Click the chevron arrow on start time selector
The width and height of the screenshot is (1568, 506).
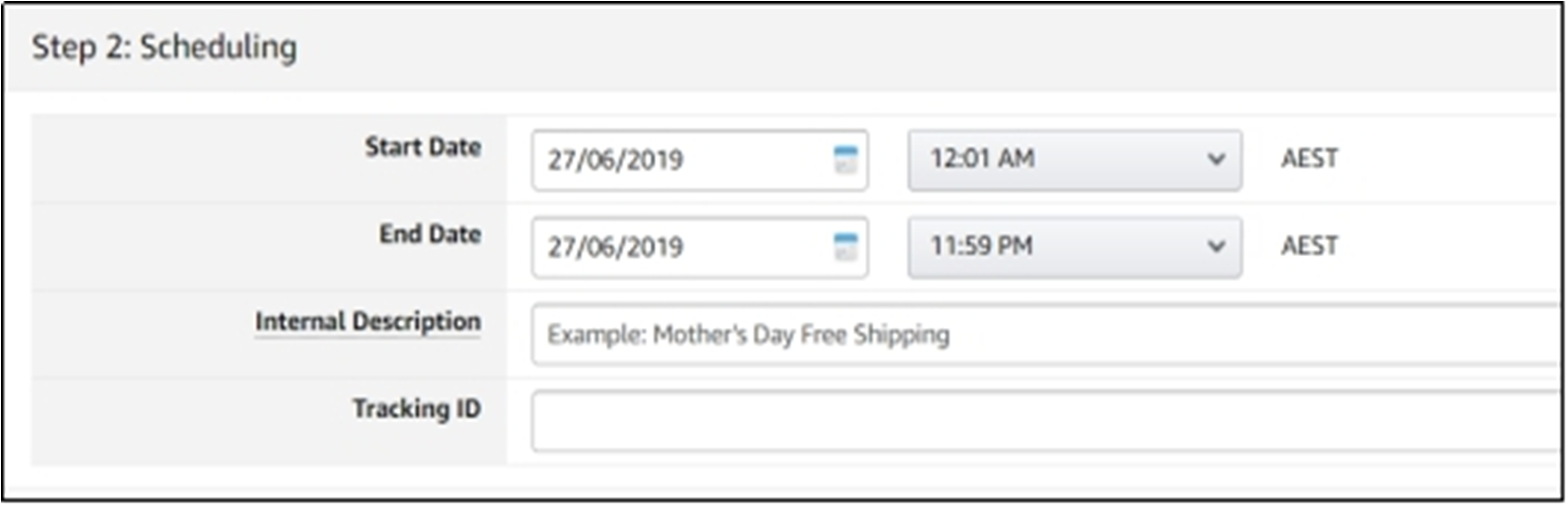1216,159
